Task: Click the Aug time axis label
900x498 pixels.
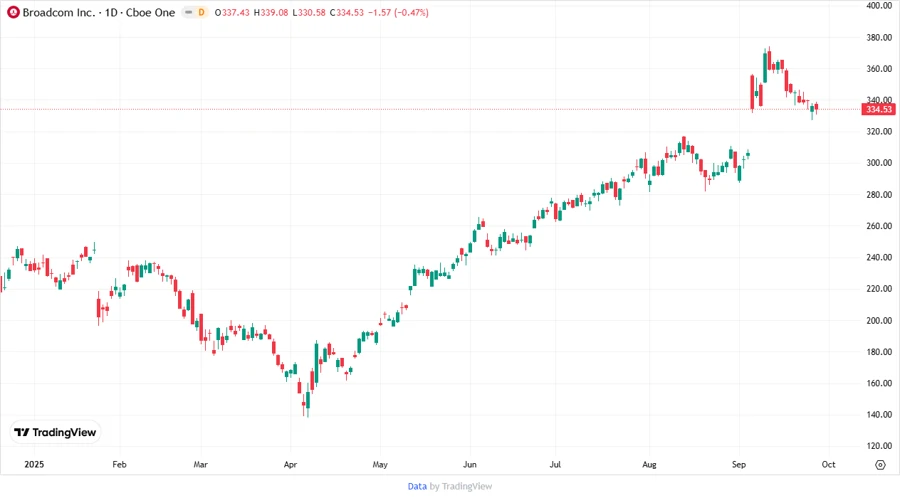Action: point(649,464)
